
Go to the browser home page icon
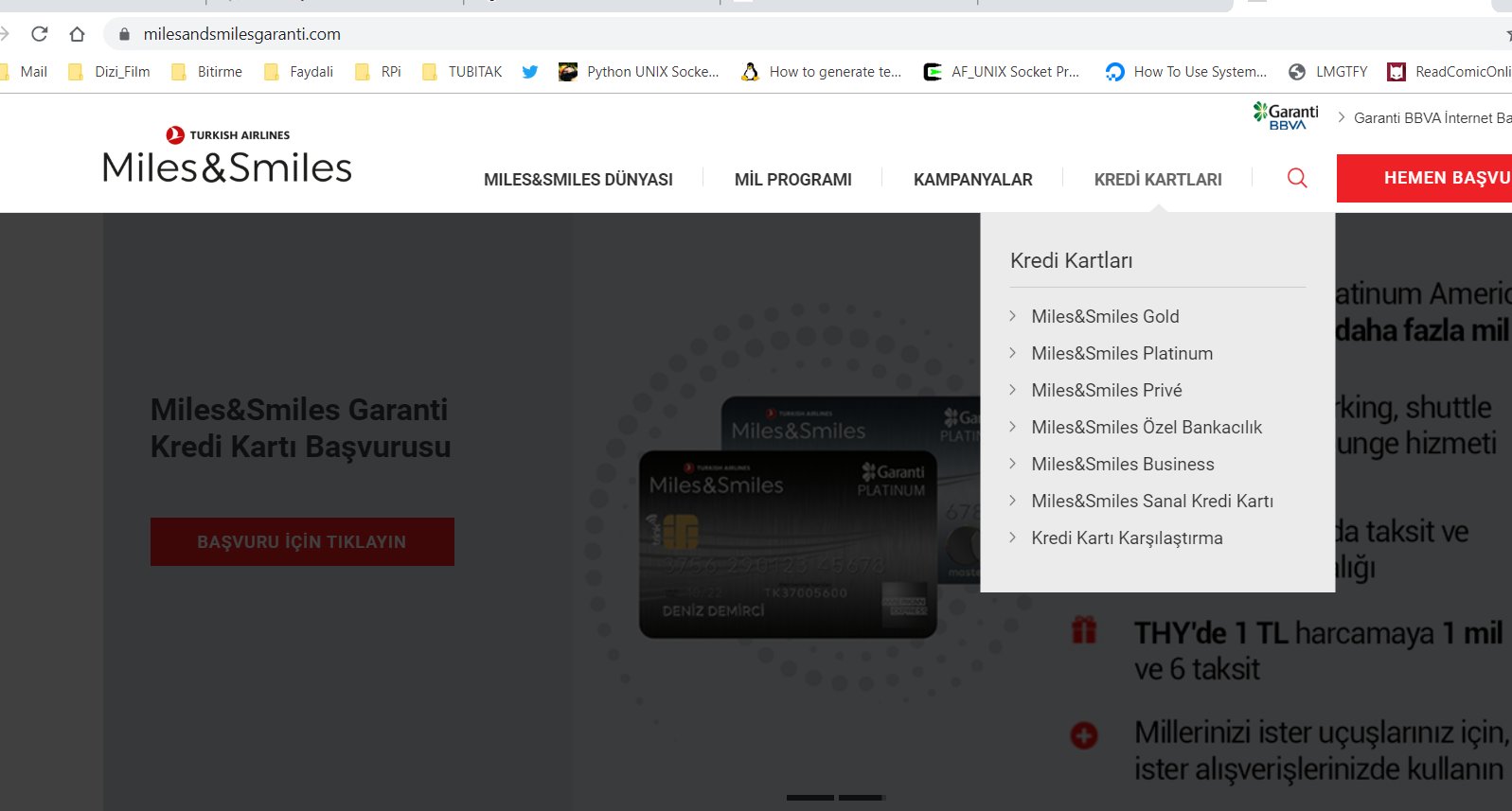[78, 34]
